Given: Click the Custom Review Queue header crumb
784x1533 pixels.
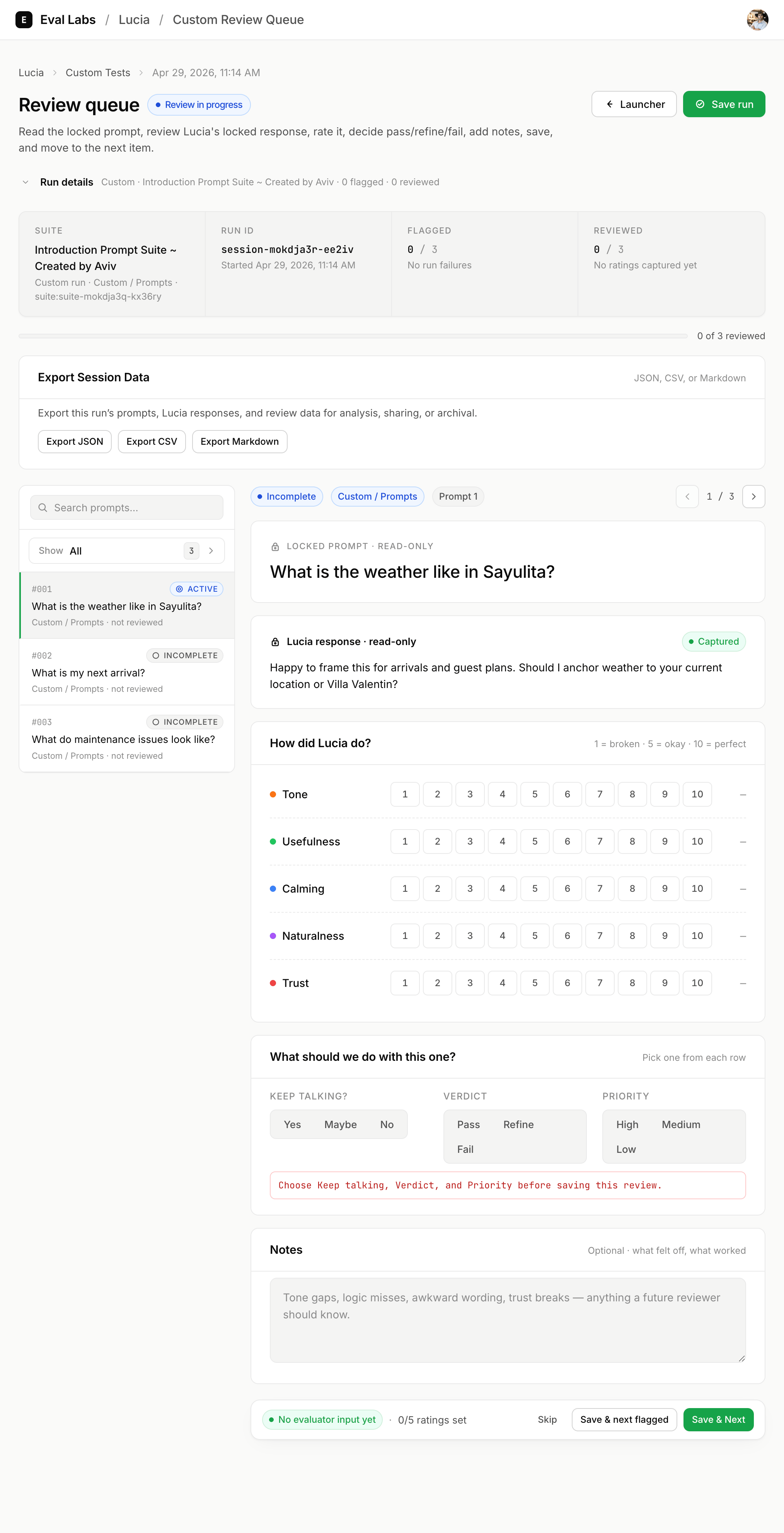Looking at the screenshot, I should (x=238, y=20).
